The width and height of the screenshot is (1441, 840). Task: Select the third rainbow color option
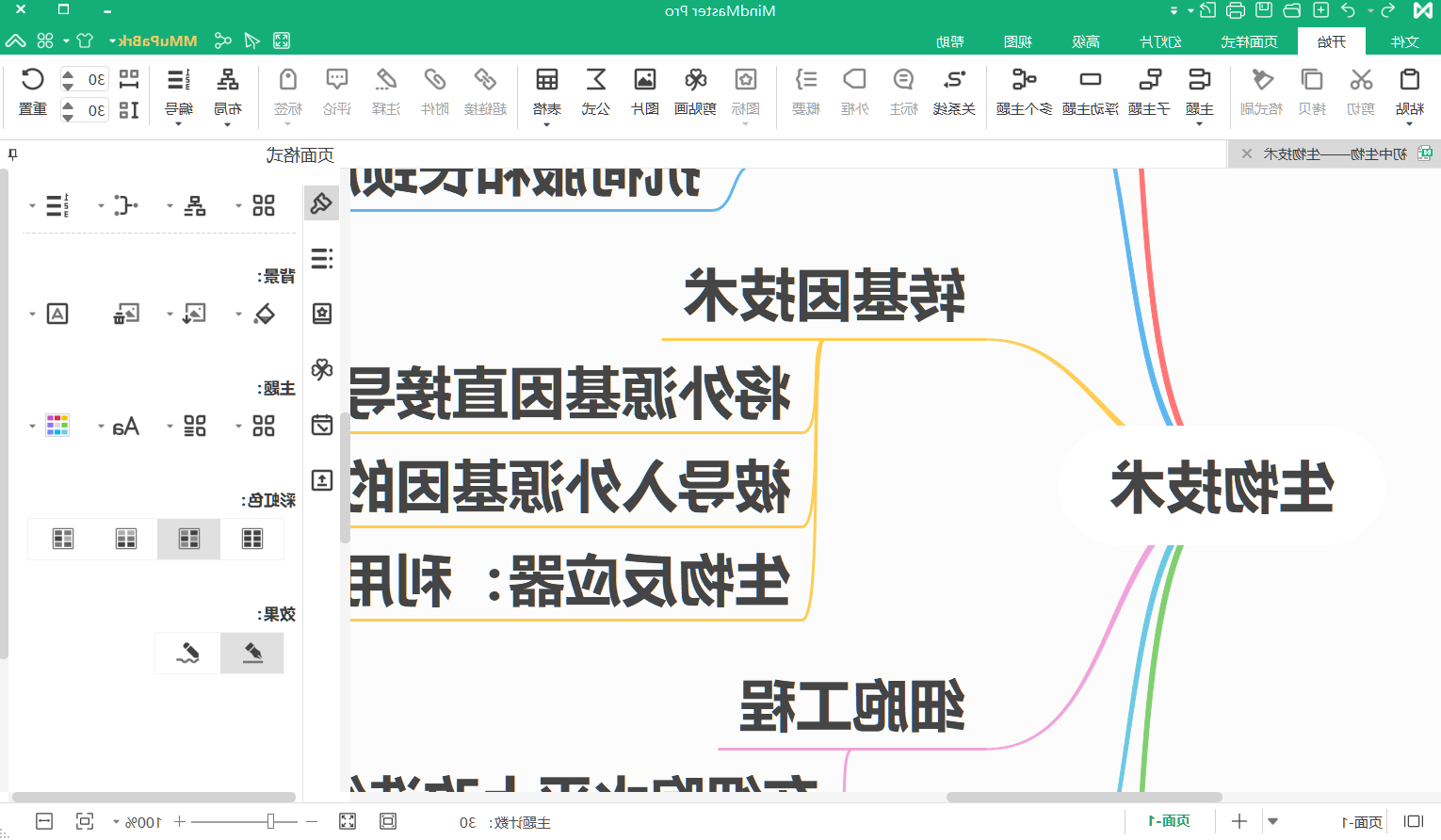(125, 539)
